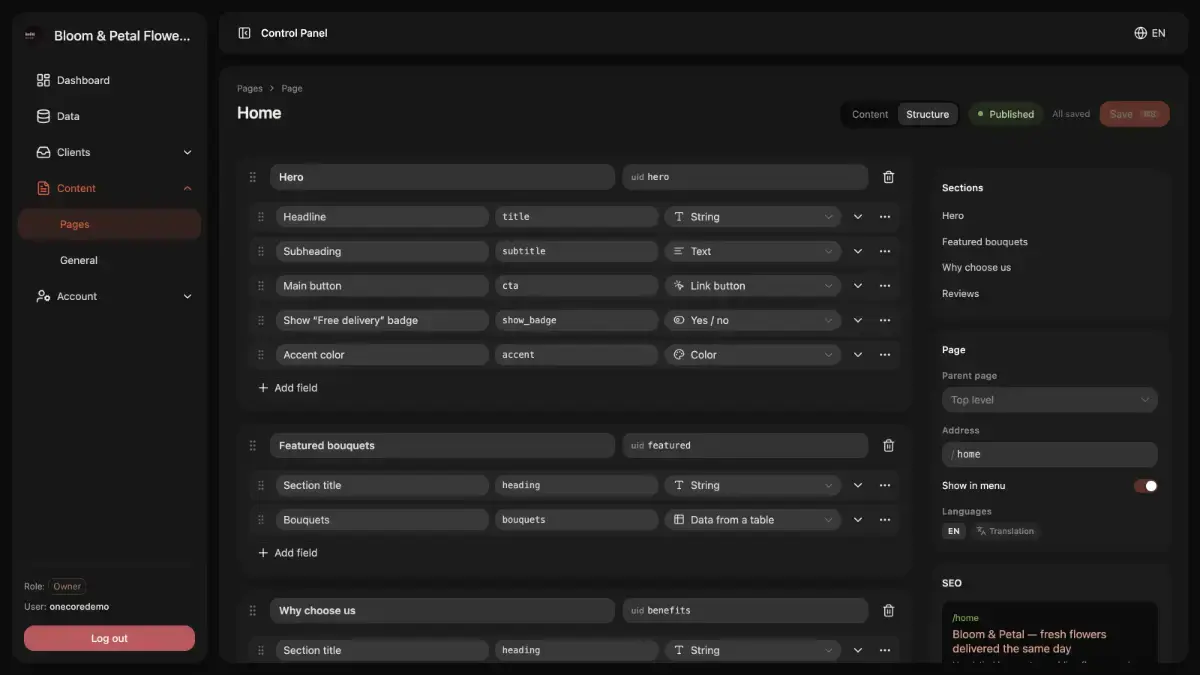Click drag handle of Main button field
The width and height of the screenshot is (1200, 675).
(x=261, y=286)
